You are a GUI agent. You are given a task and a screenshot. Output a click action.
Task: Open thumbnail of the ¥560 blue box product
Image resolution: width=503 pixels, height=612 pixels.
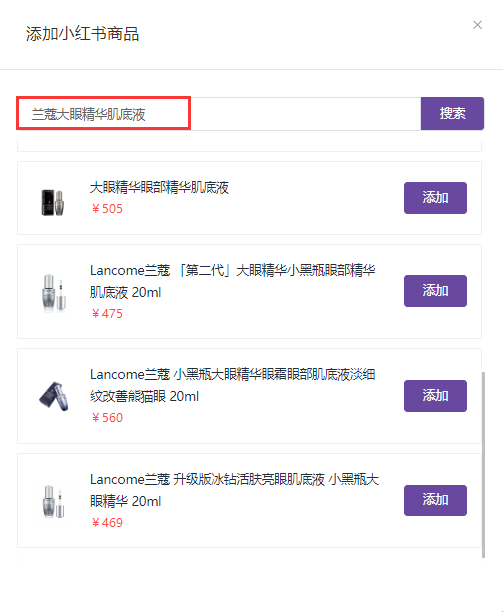click(54, 396)
